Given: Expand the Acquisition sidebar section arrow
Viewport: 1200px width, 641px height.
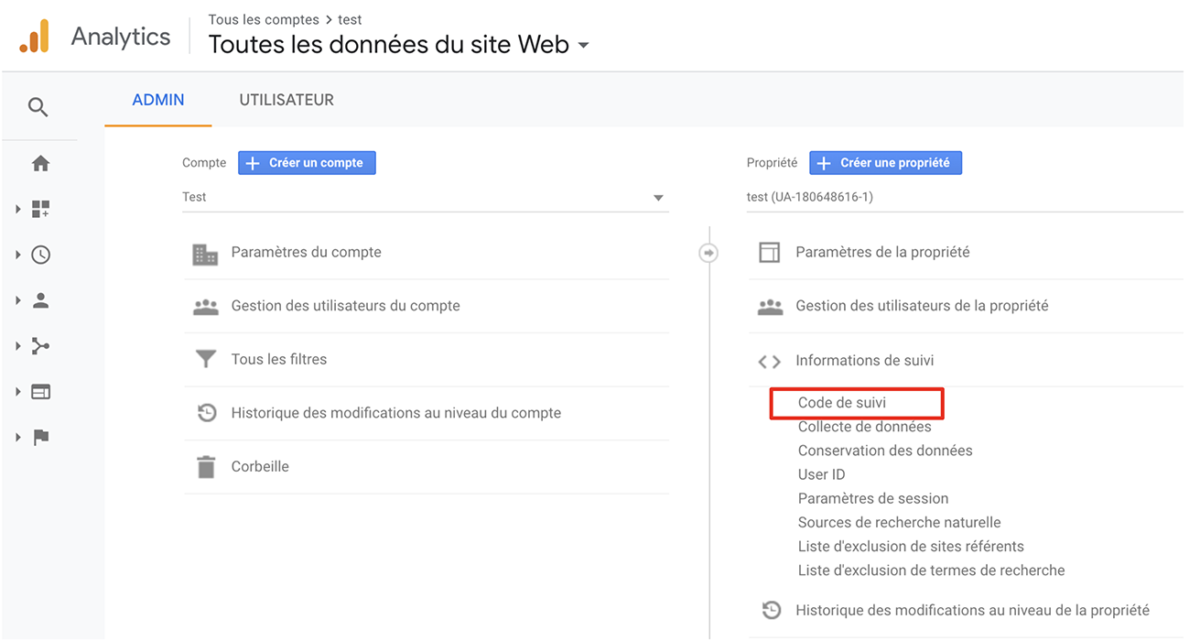Looking at the screenshot, I should 18,346.
